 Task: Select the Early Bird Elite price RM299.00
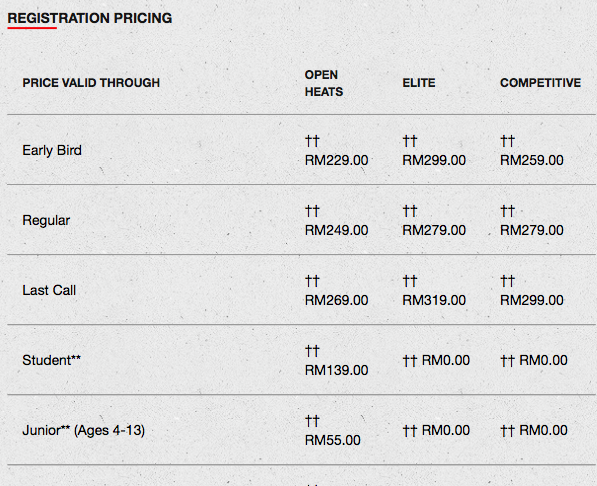[434, 160]
